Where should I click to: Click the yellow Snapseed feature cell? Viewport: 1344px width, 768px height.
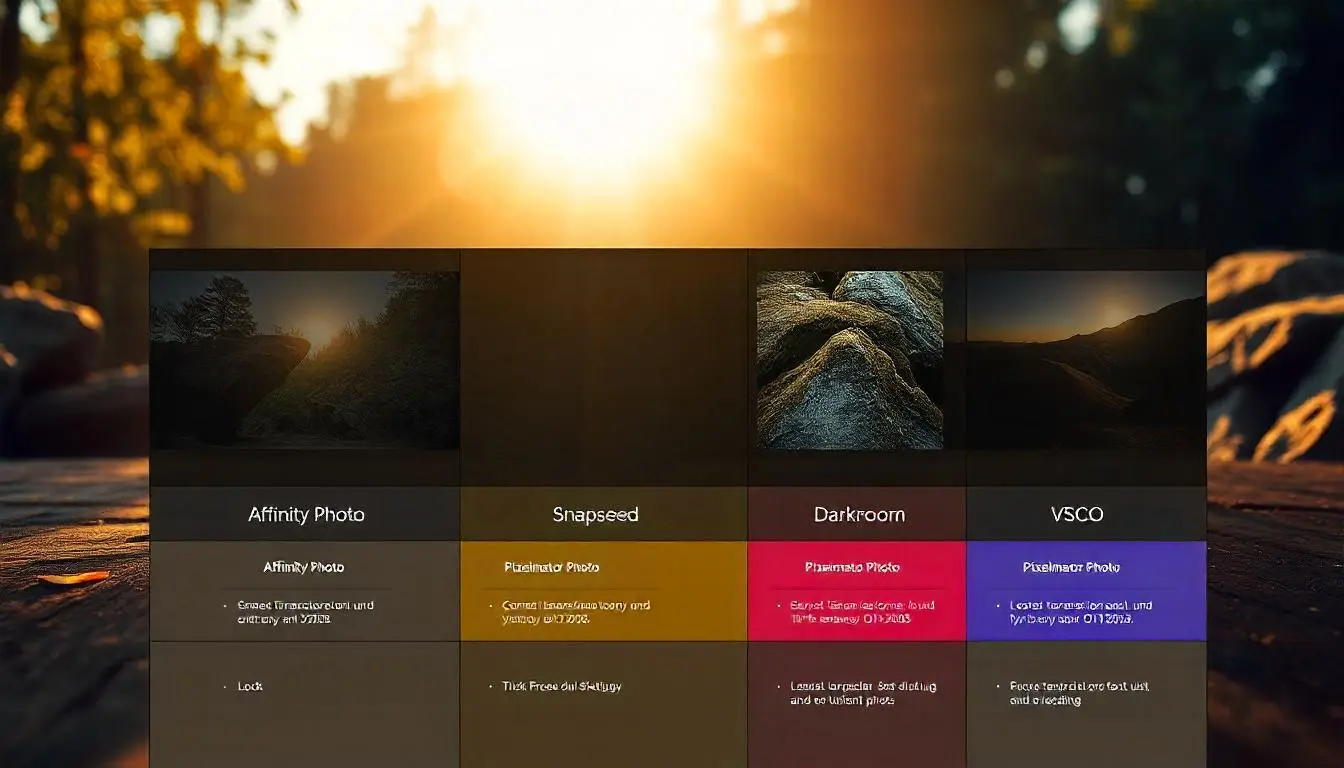tap(604, 591)
